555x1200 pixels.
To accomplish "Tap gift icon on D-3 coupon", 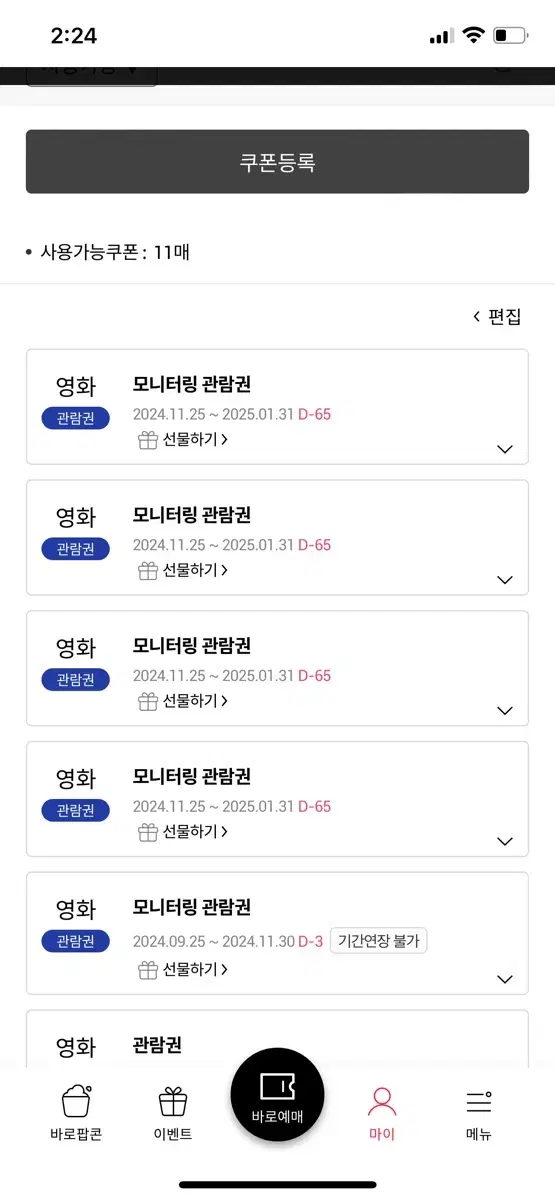I will [x=148, y=969].
